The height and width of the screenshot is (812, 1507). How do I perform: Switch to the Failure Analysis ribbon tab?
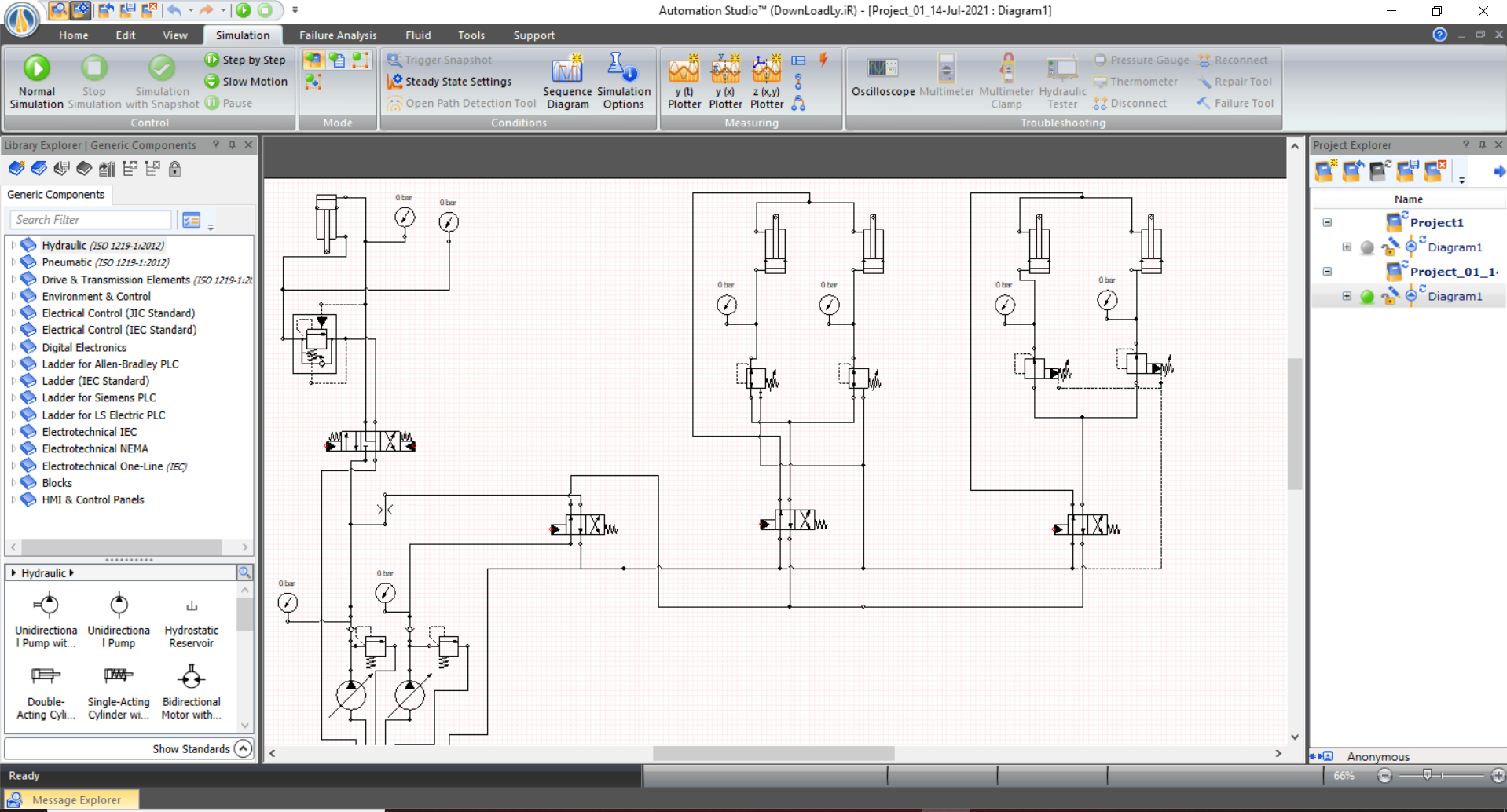(x=337, y=35)
